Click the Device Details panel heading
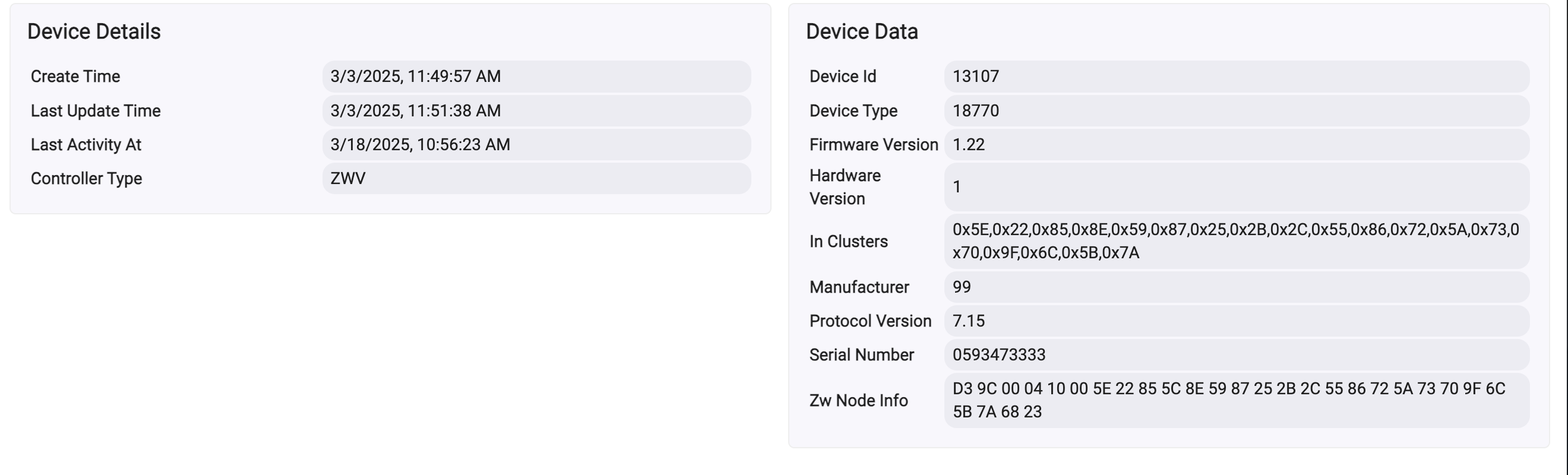This screenshot has height=475, width=1568. 94,31
